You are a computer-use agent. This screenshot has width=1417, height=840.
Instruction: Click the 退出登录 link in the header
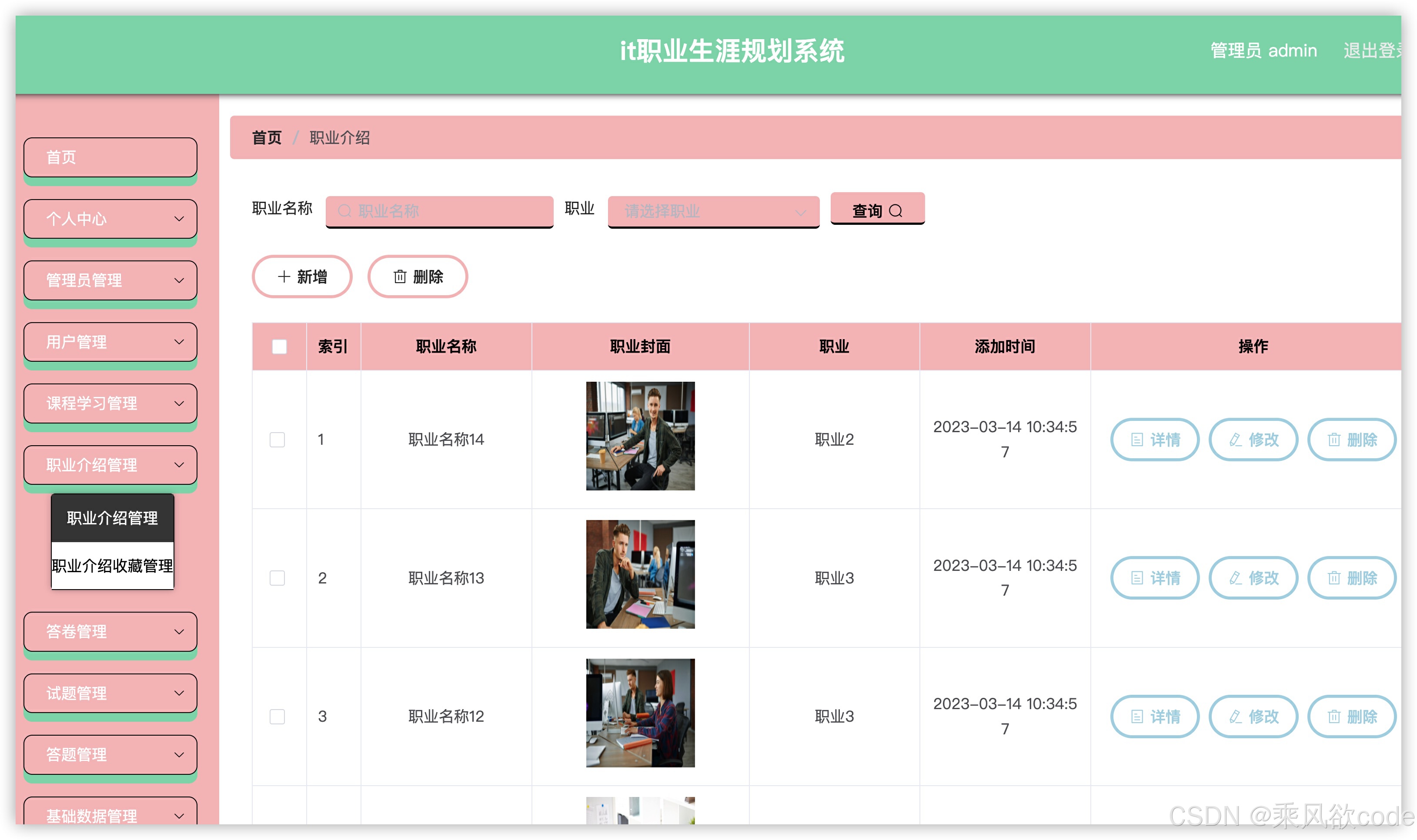(1370, 51)
